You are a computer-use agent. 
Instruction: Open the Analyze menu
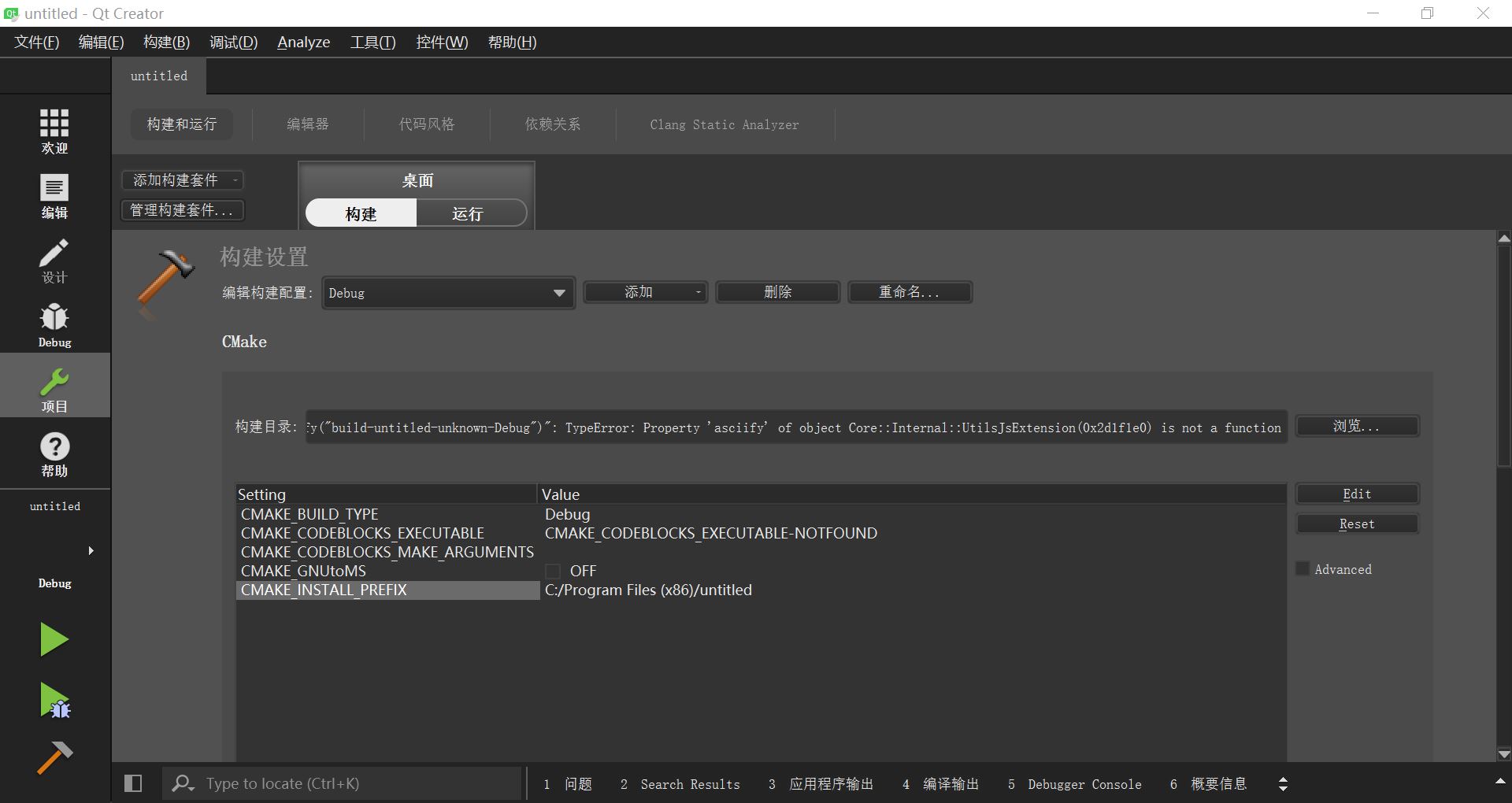tap(303, 43)
